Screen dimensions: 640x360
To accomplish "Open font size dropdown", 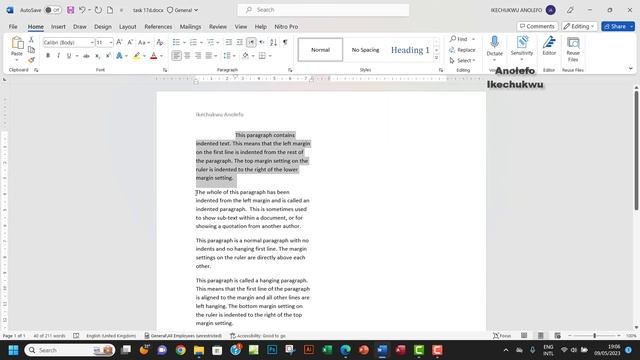I will pos(111,42).
